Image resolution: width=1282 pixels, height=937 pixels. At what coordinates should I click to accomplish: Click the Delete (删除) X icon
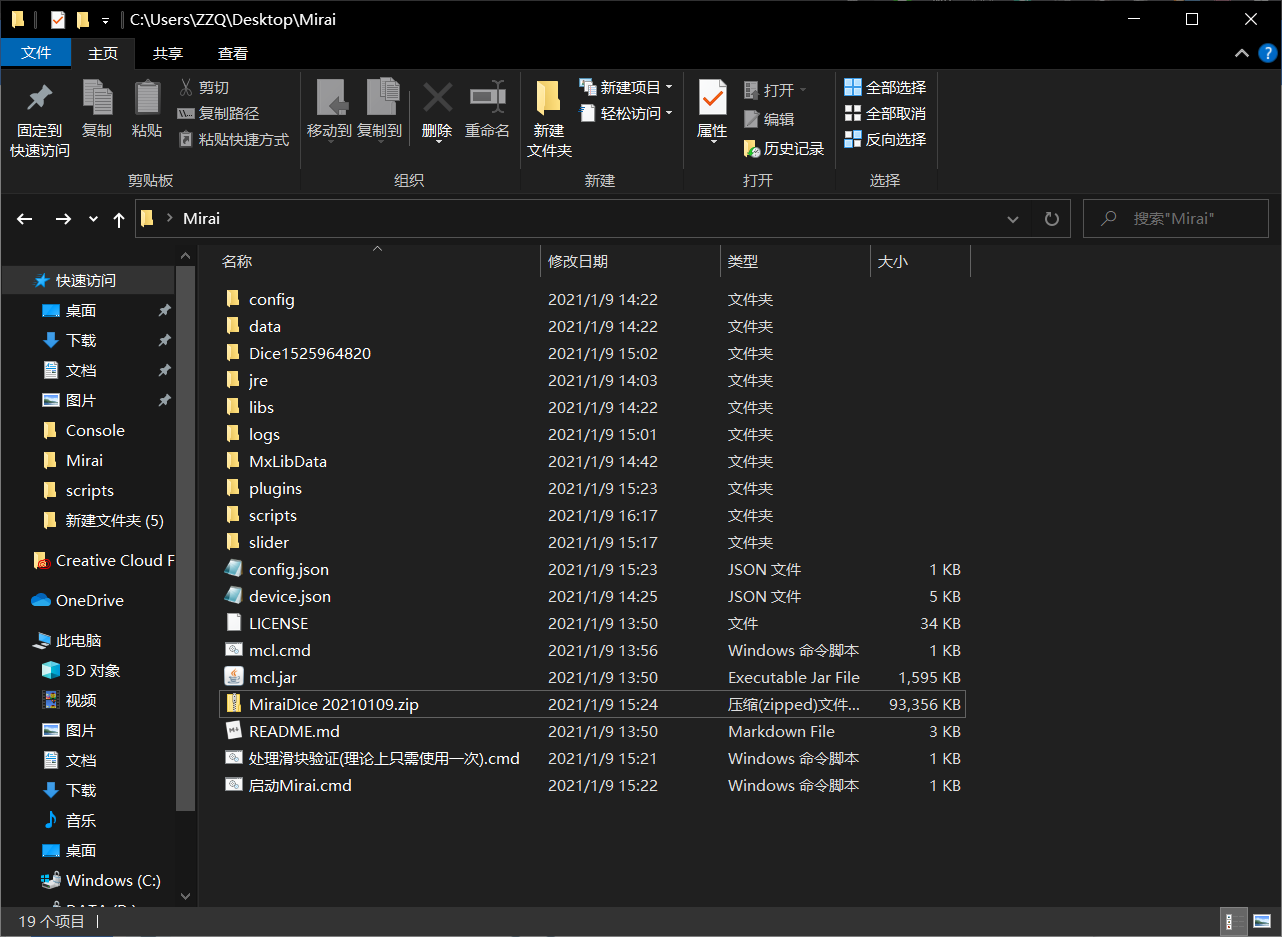tap(437, 98)
